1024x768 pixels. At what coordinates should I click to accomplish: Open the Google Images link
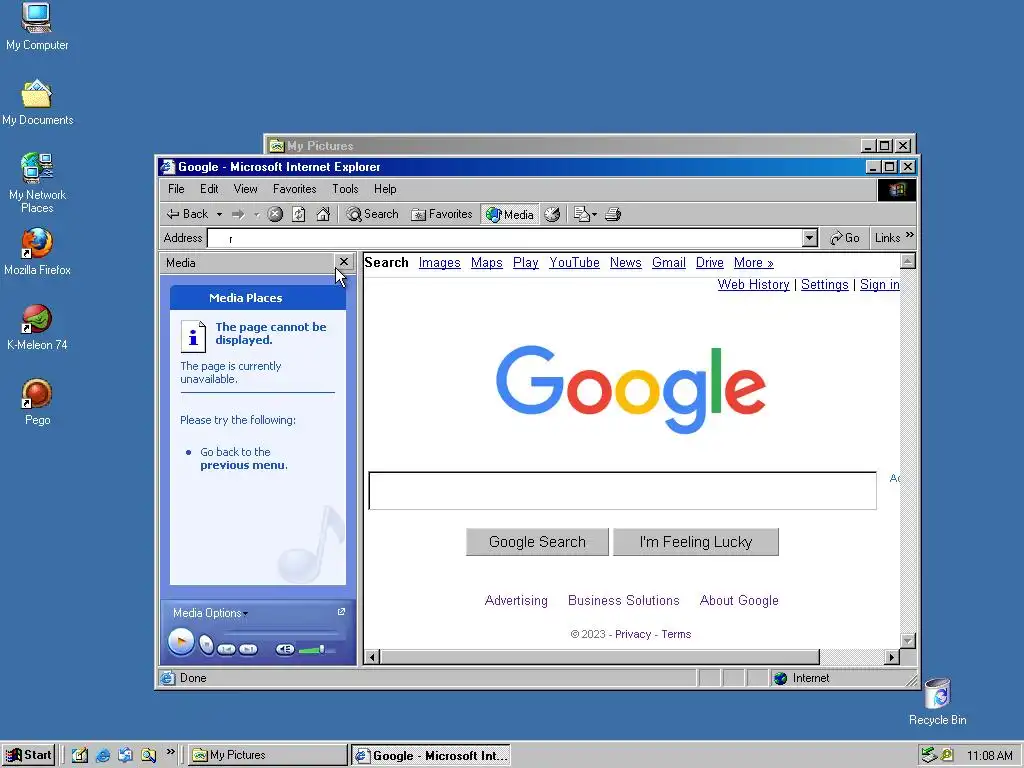440,263
